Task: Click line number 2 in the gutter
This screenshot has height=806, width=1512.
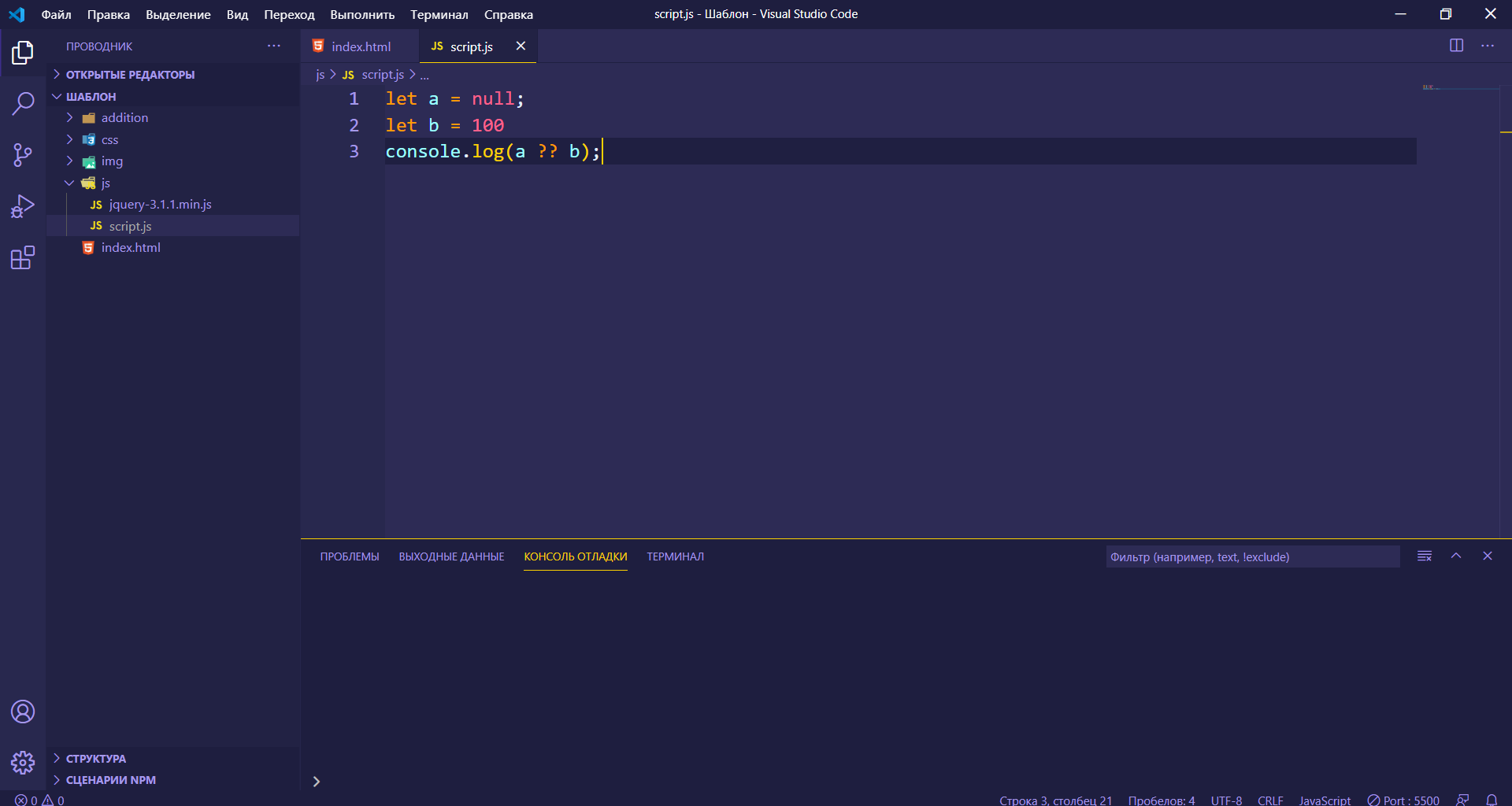Action: (354, 125)
